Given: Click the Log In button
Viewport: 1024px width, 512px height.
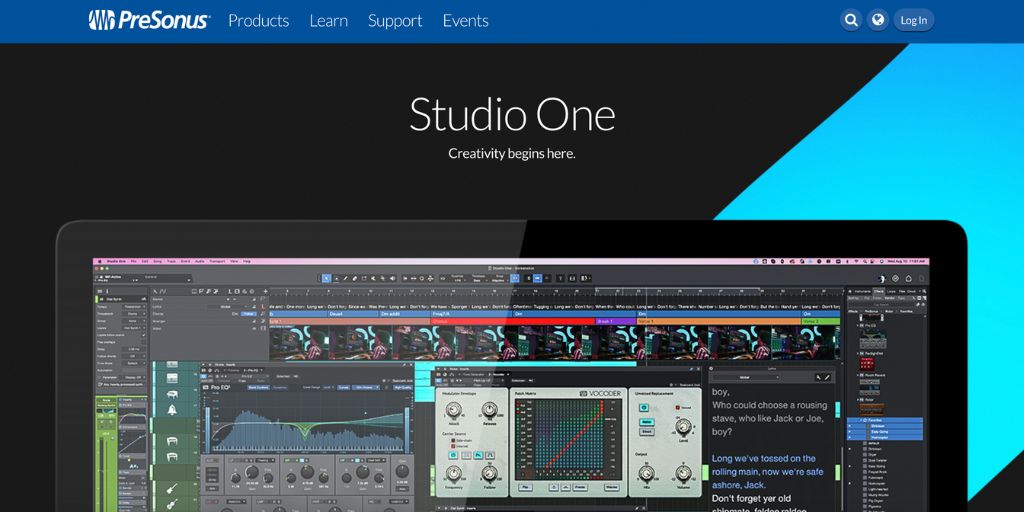Looking at the screenshot, I should [914, 20].
